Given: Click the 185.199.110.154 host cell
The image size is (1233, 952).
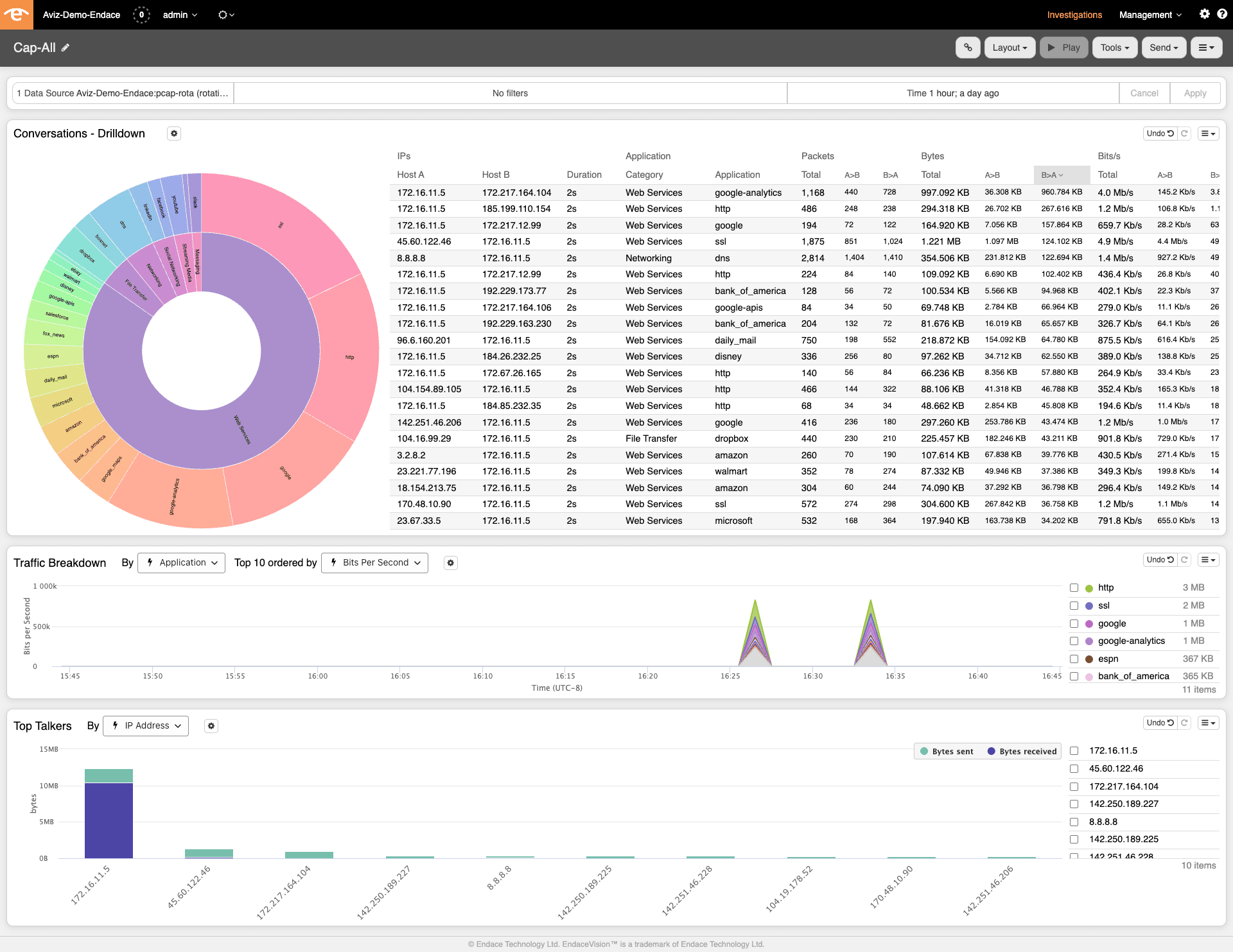Looking at the screenshot, I should [516, 209].
